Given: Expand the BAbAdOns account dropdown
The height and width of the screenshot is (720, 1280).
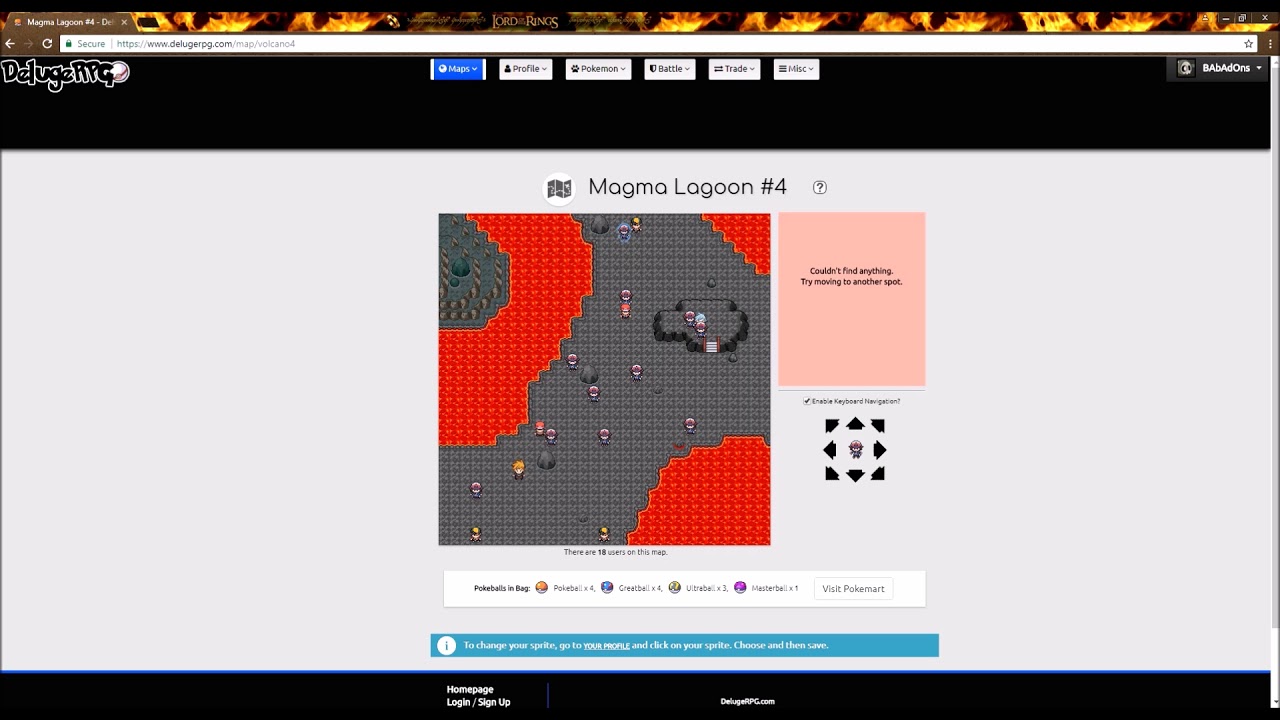Looking at the screenshot, I should tap(1259, 68).
